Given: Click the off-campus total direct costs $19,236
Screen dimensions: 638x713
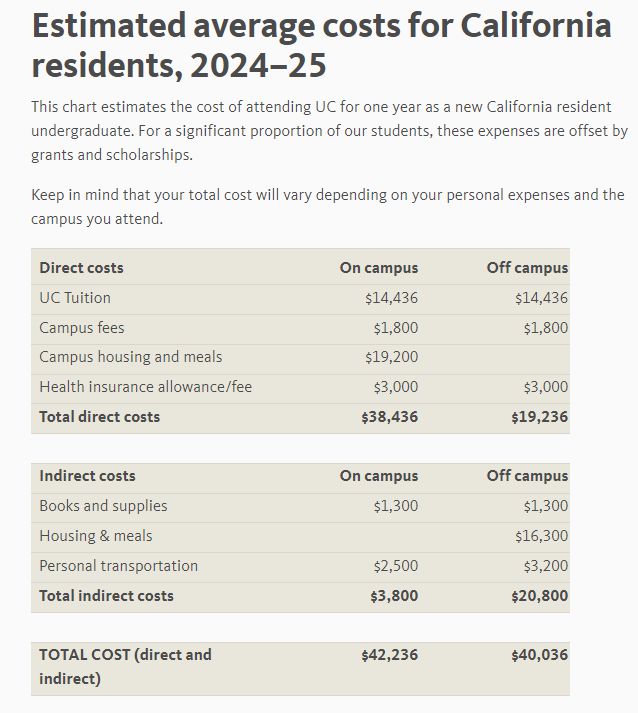Looking at the screenshot, I should click(x=539, y=417).
